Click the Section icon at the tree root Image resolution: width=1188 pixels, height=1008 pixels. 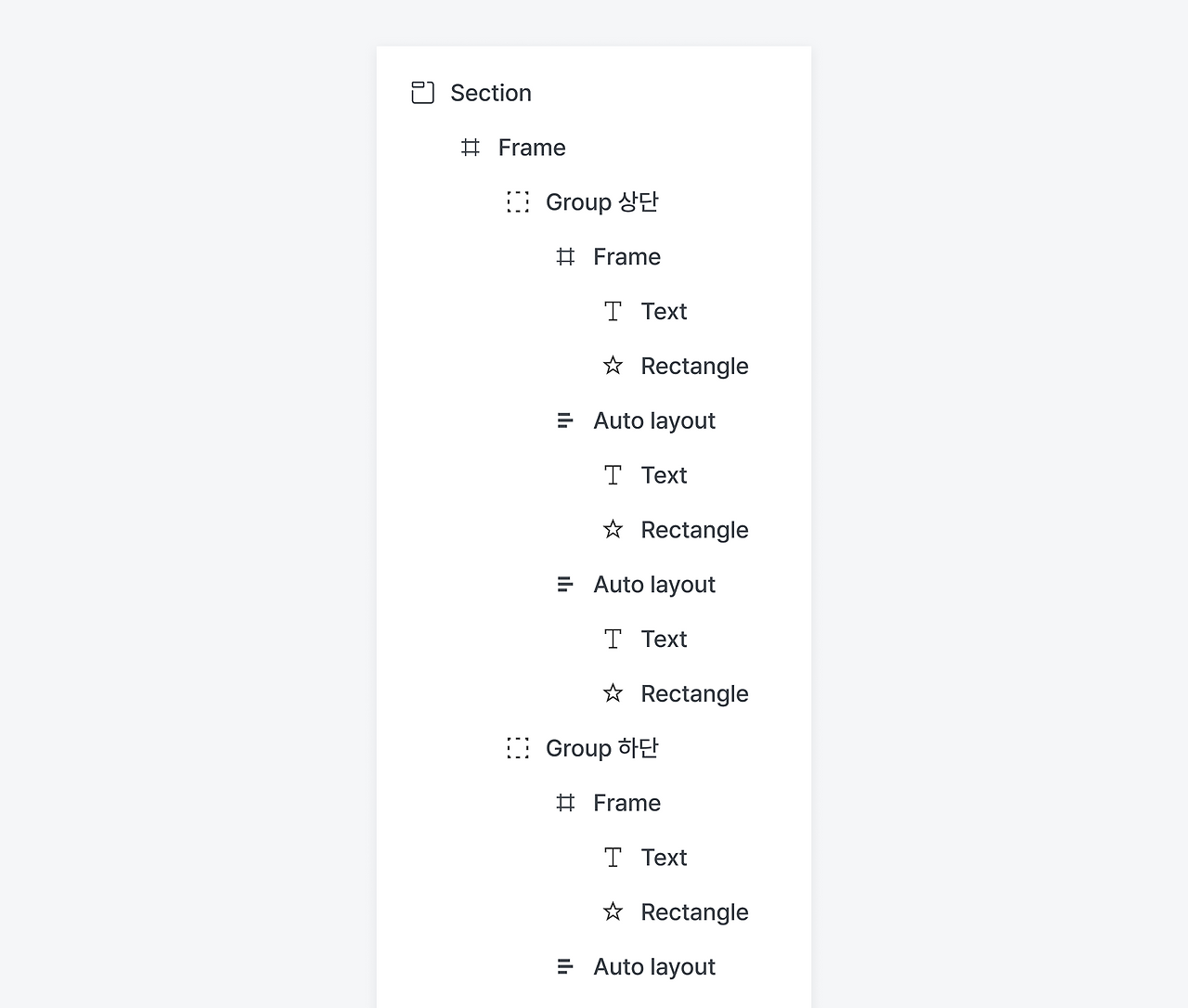[x=423, y=93]
